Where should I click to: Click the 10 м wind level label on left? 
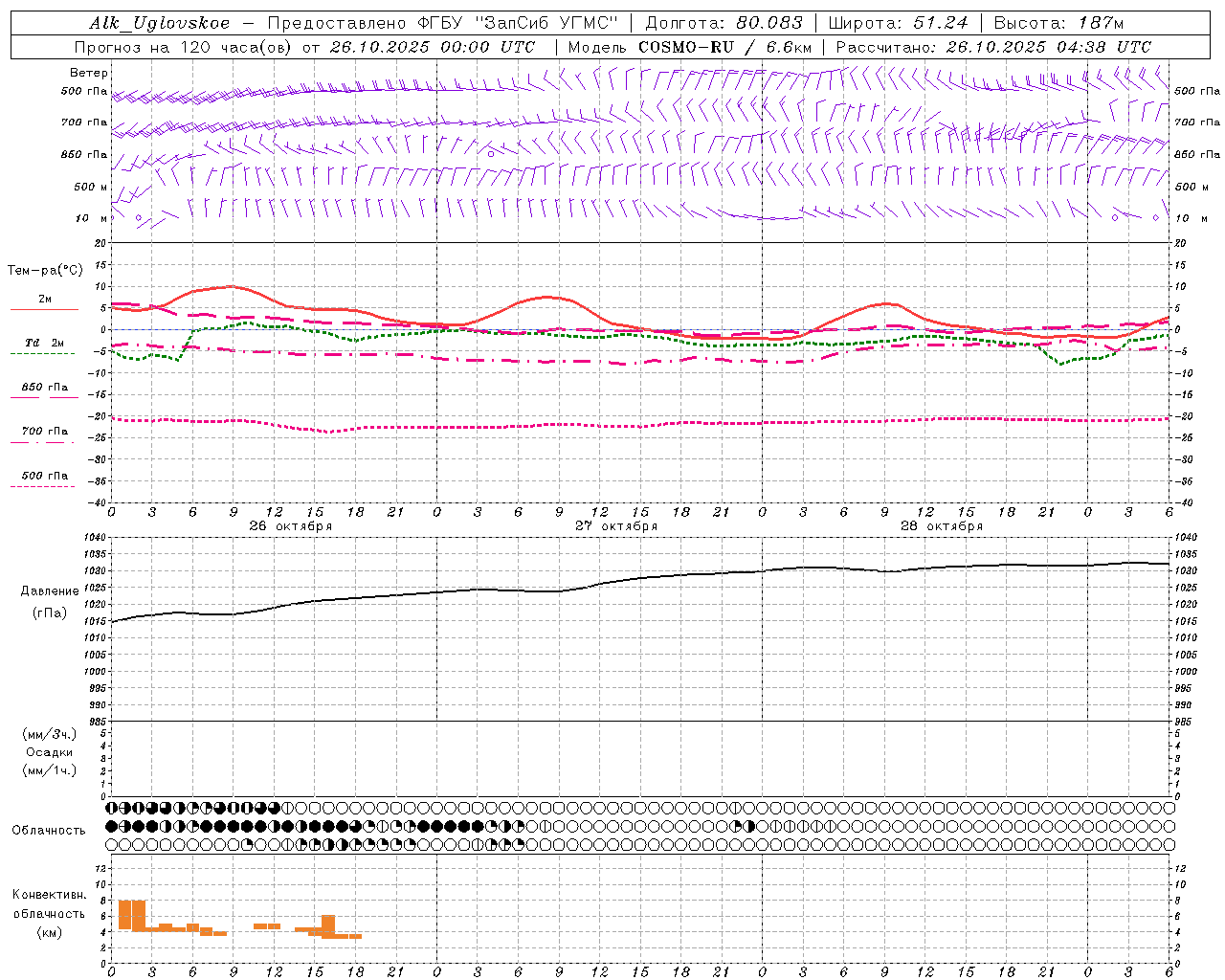[x=93, y=218]
